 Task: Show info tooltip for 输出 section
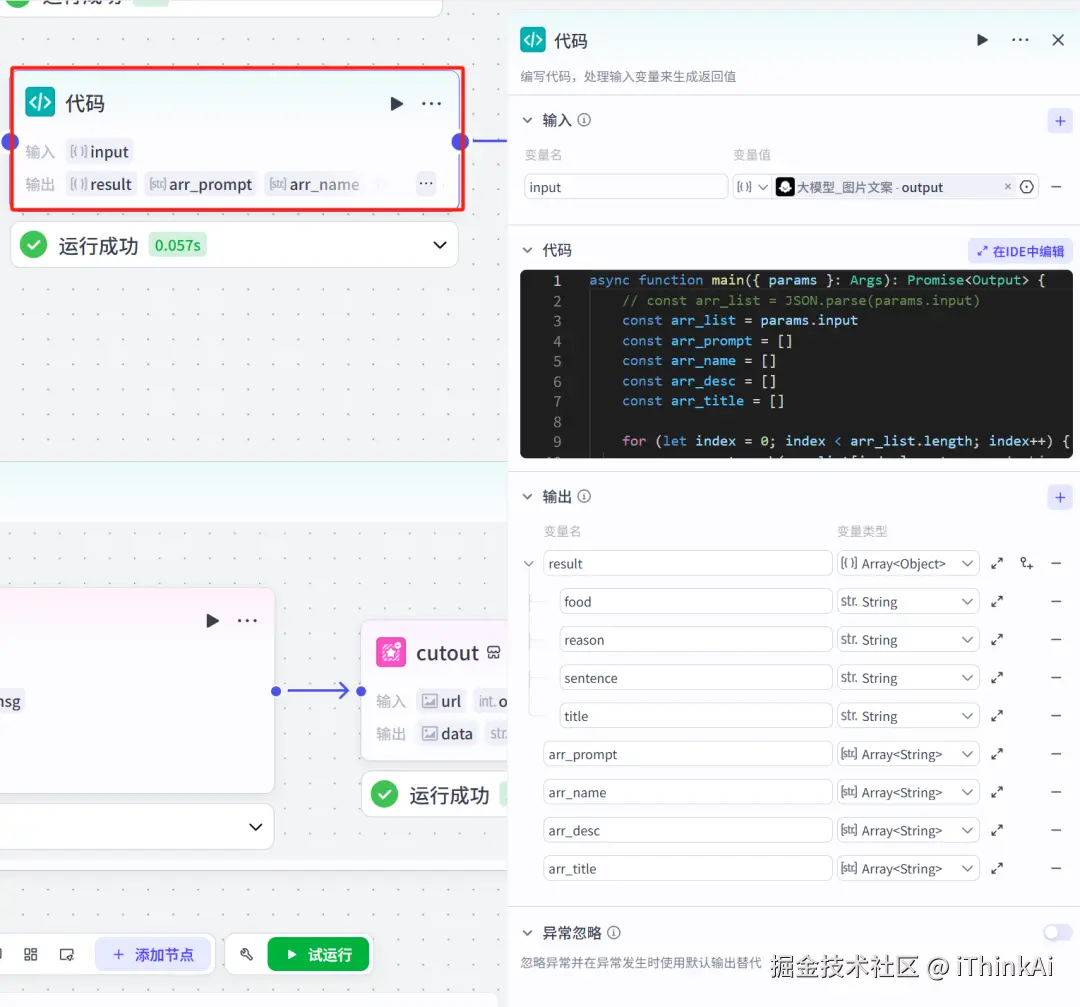pos(584,497)
